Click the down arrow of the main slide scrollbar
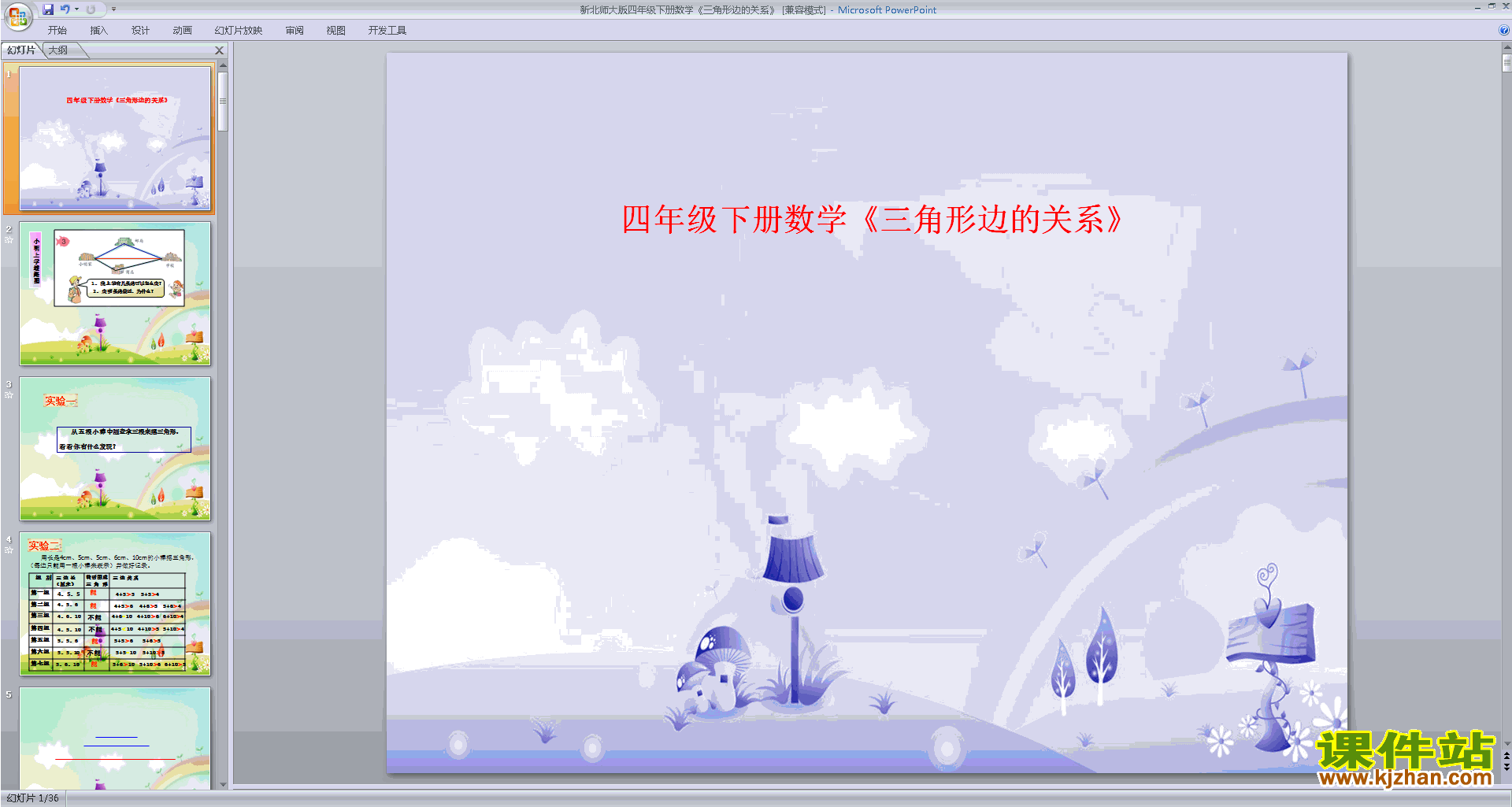The image size is (1512, 807). coord(1506,743)
